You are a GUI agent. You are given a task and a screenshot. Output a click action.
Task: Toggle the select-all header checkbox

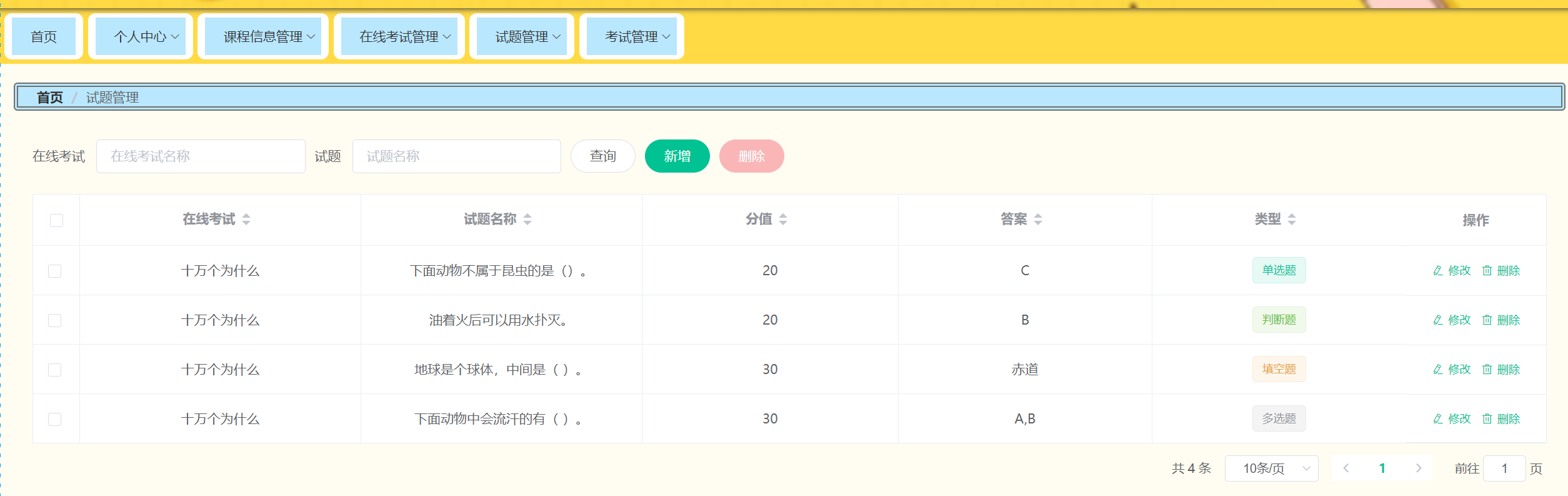(x=56, y=220)
